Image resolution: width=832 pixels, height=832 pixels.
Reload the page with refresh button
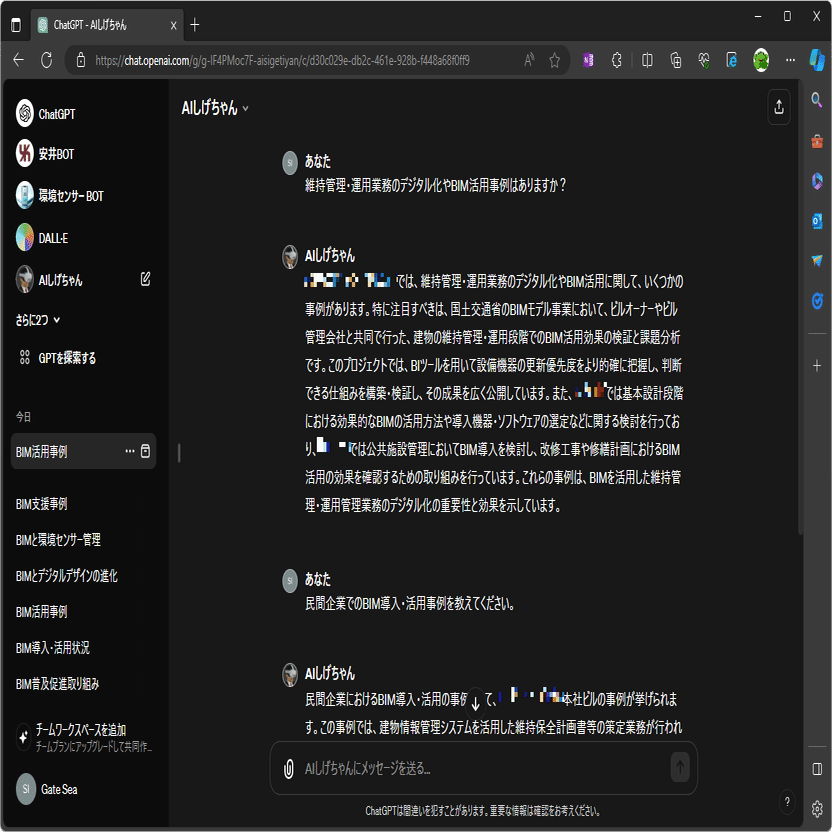click(47, 60)
